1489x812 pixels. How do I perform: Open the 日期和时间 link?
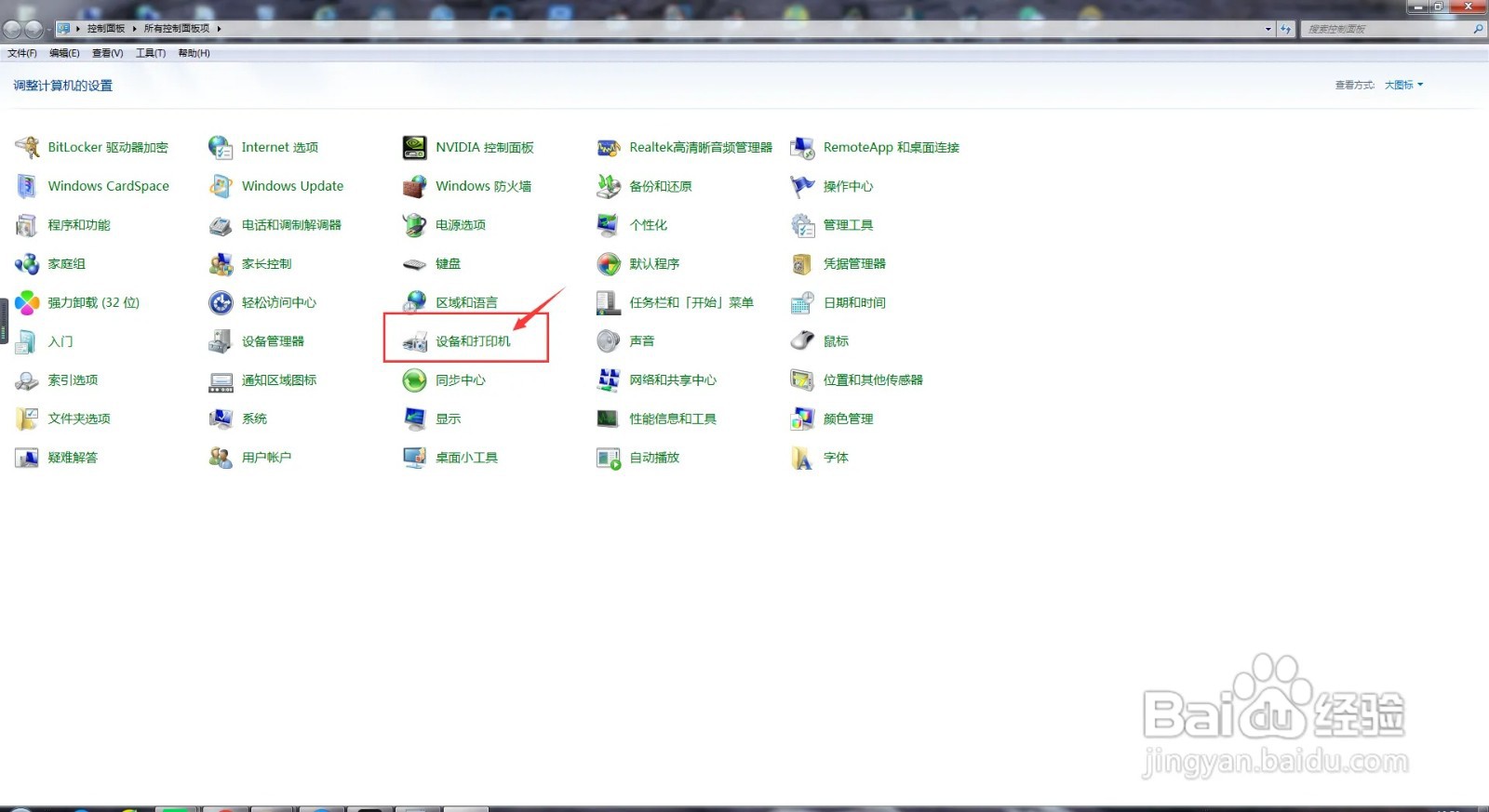854,302
